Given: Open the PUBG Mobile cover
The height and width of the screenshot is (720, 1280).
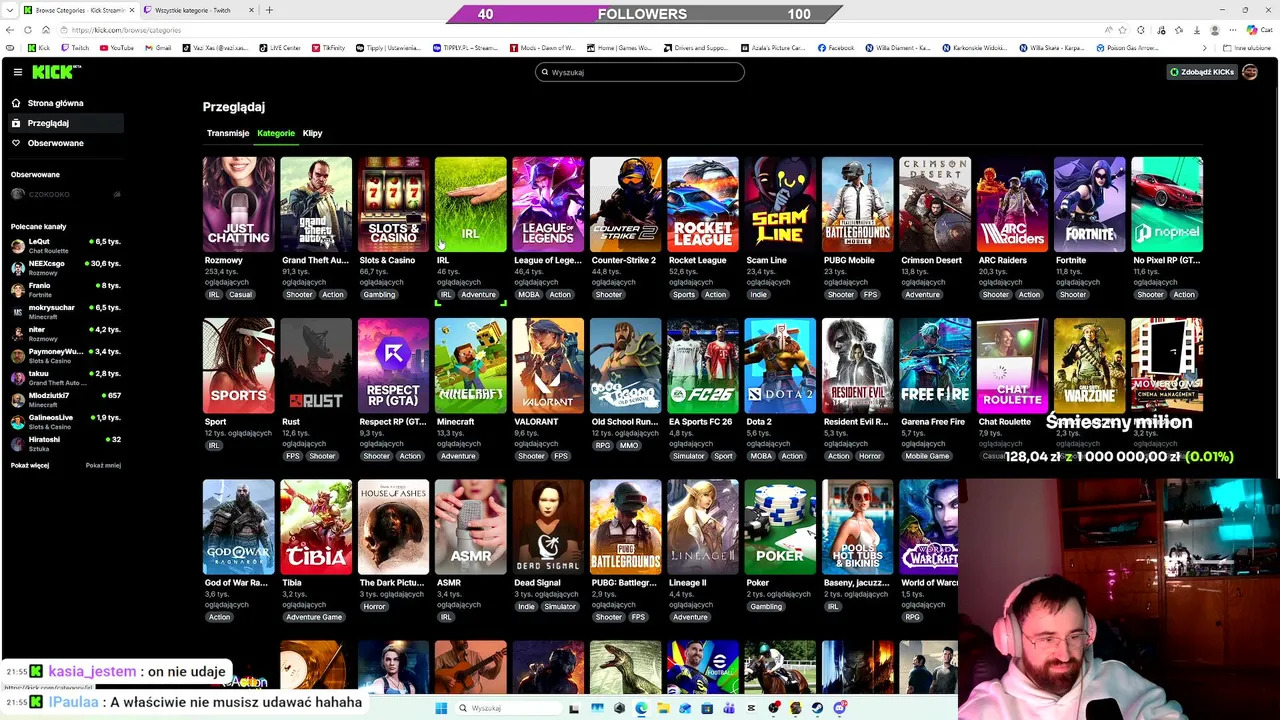Looking at the screenshot, I should [858, 204].
